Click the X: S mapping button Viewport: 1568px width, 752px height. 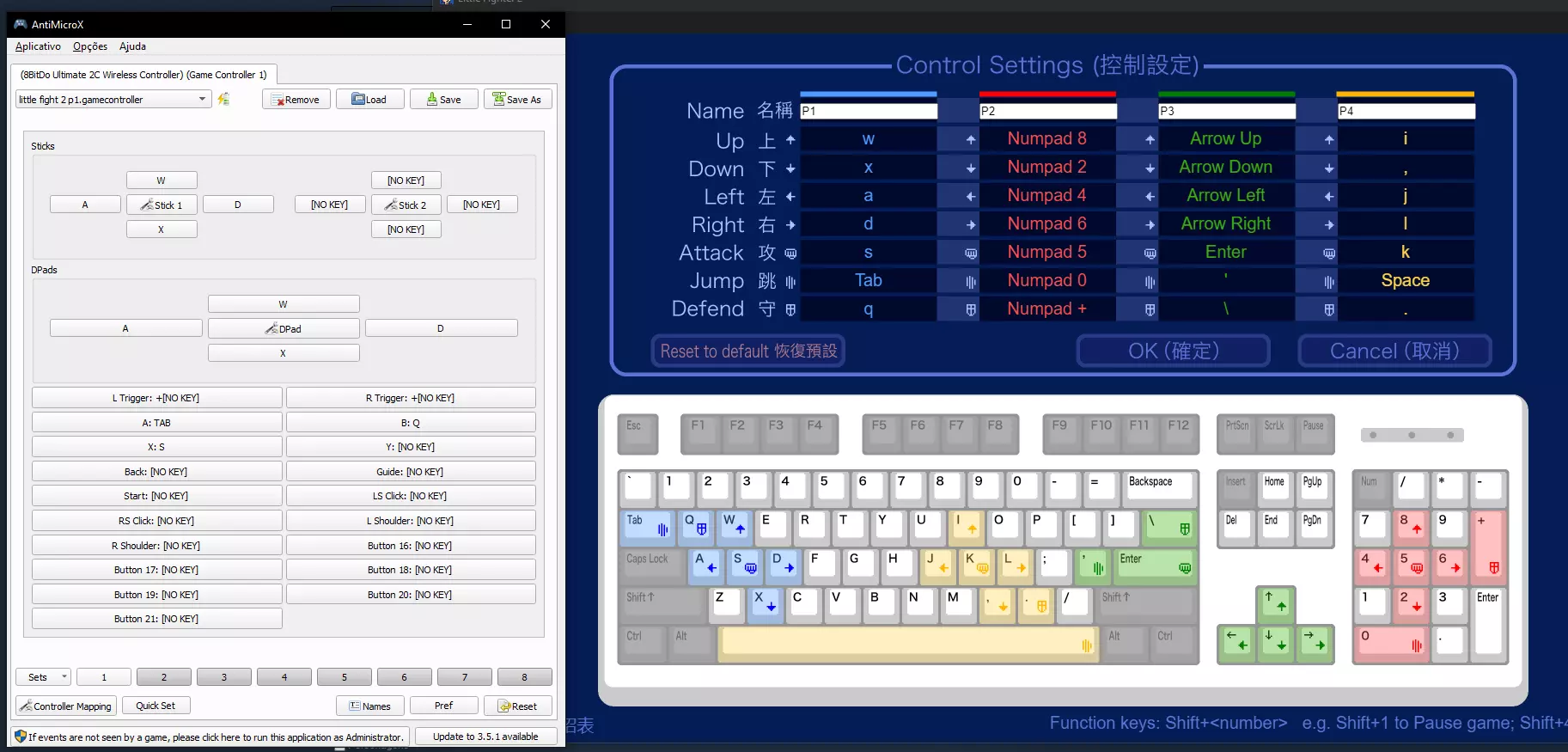(156, 447)
